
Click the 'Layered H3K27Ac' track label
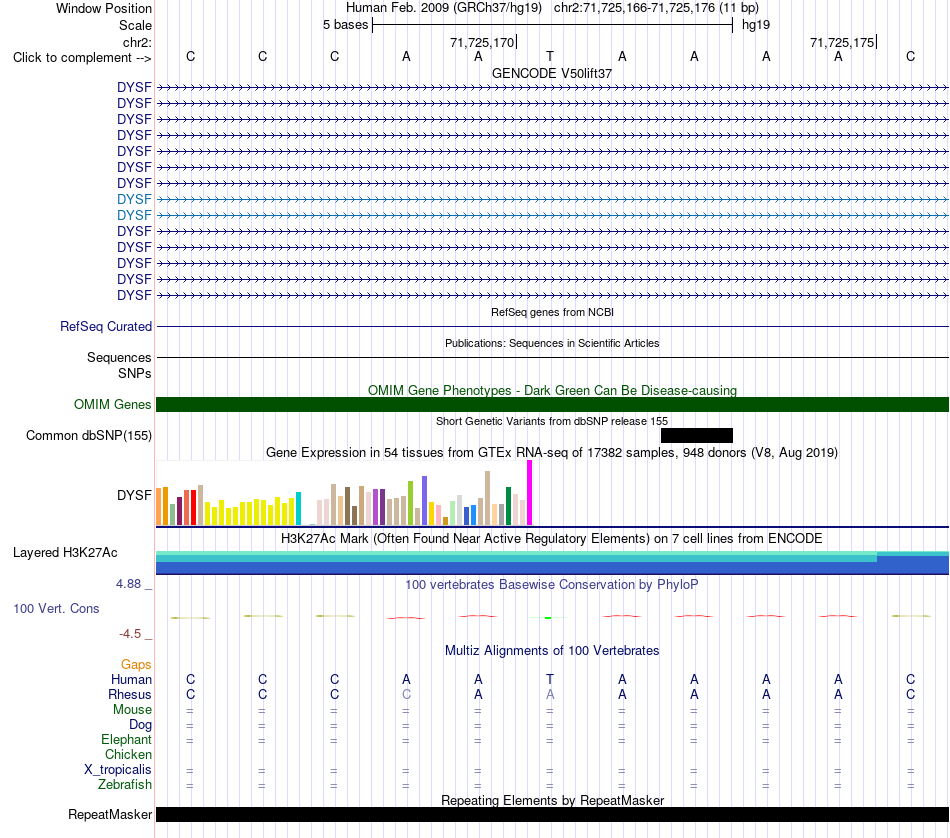point(65,553)
